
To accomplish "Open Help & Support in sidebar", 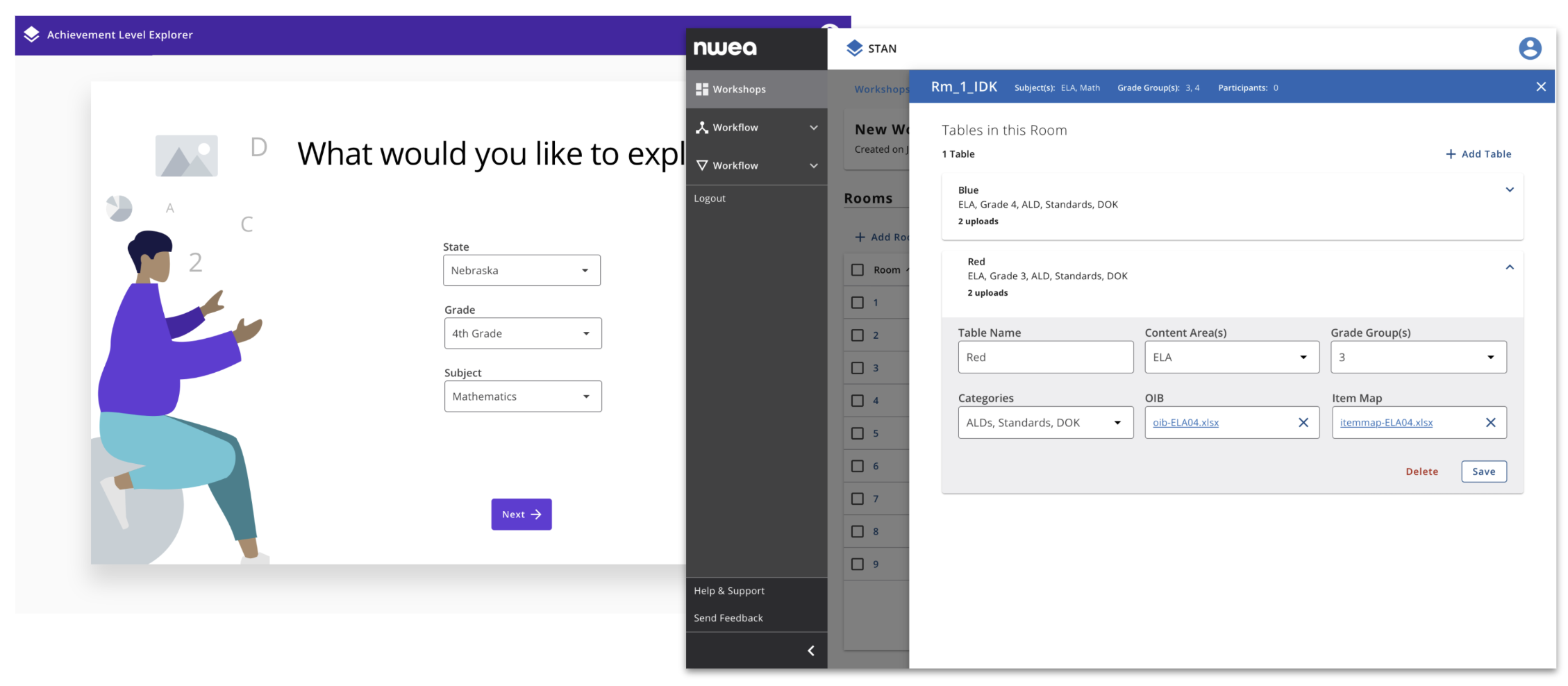I will coord(729,591).
